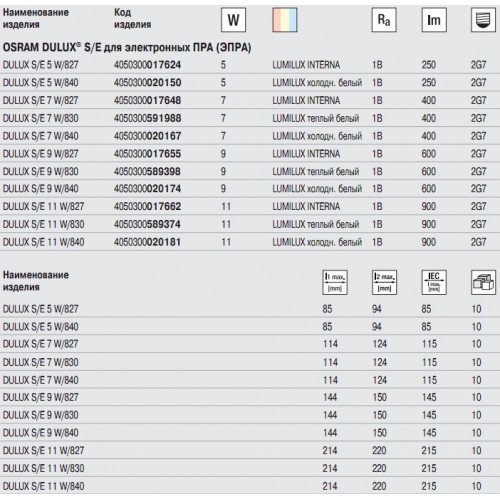Click the Код изделия column header

pos(132,18)
